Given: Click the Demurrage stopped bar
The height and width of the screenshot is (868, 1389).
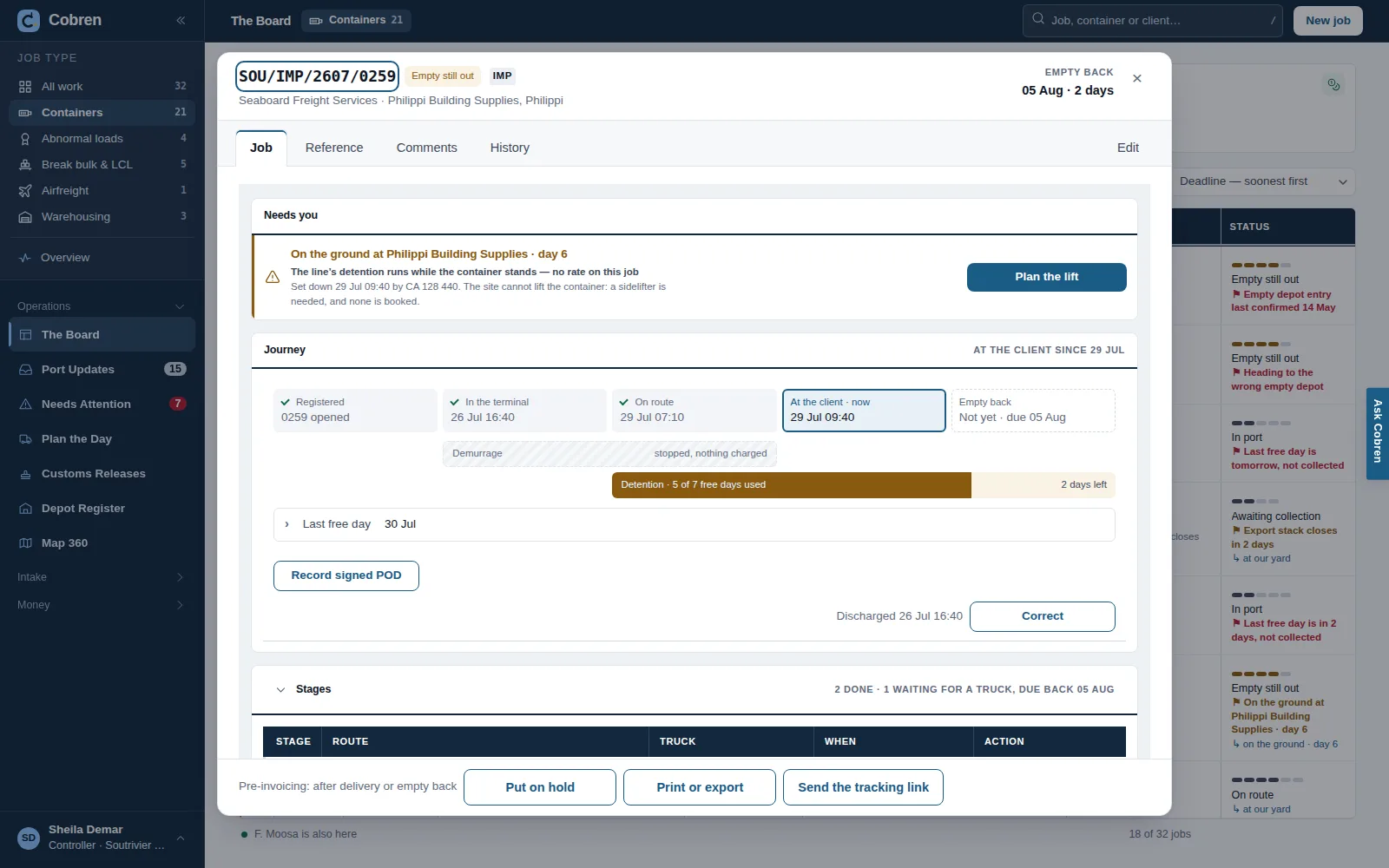Looking at the screenshot, I should pyautogui.click(x=609, y=454).
